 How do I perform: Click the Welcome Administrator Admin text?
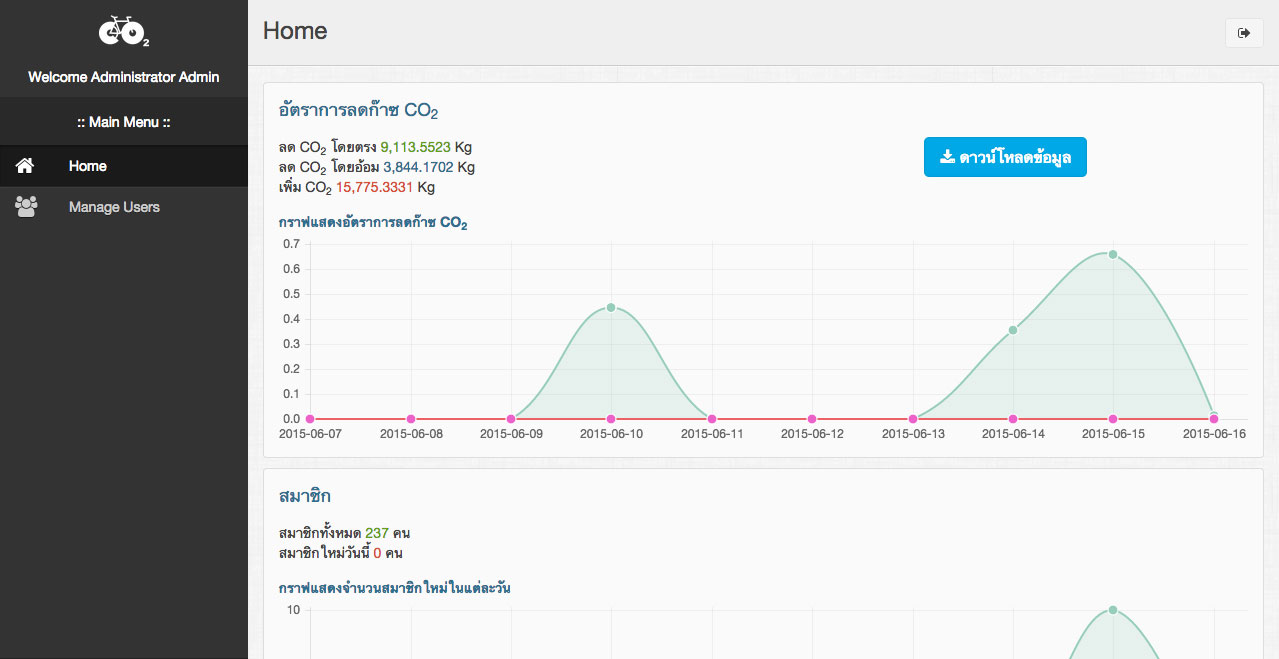tap(124, 77)
